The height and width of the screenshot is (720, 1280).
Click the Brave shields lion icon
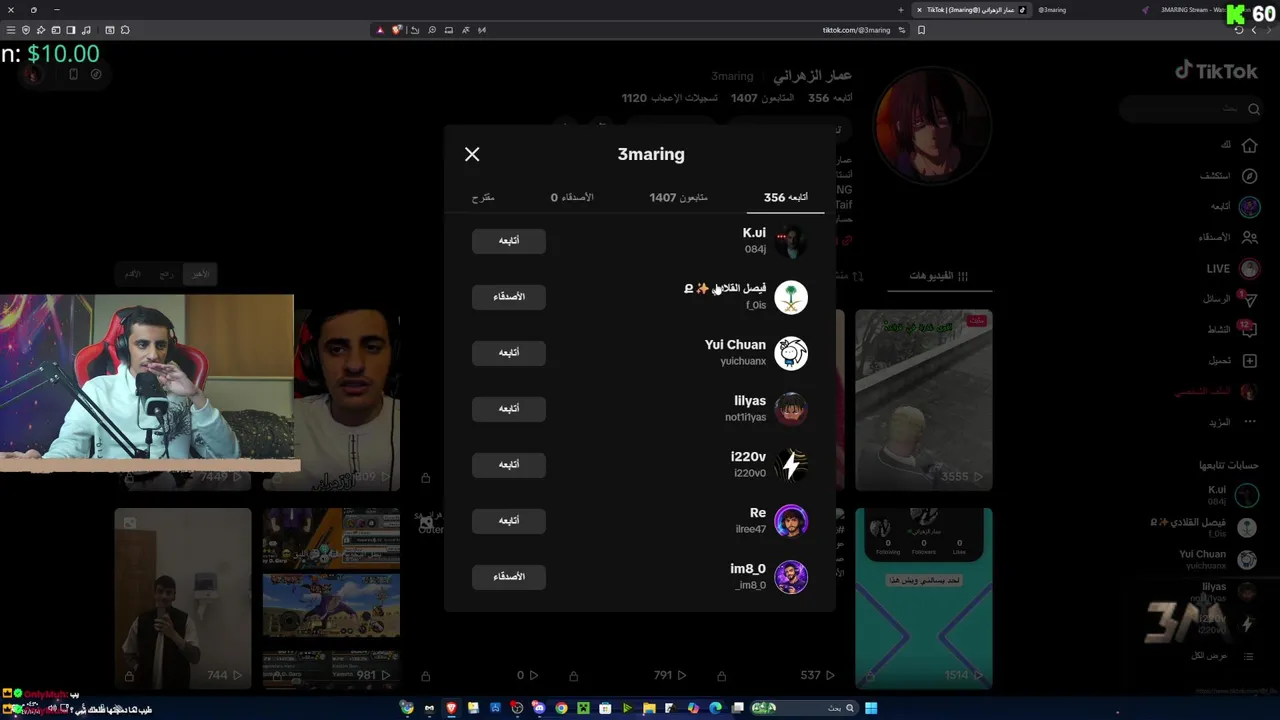point(397,30)
